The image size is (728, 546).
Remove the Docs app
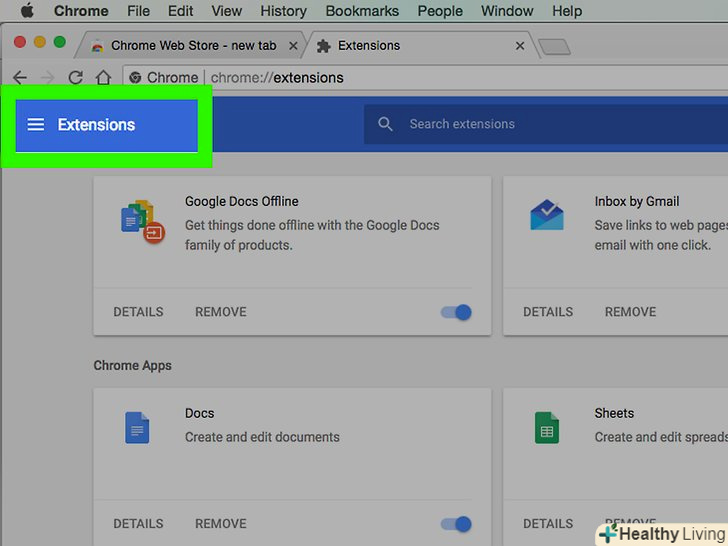click(x=220, y=523)
